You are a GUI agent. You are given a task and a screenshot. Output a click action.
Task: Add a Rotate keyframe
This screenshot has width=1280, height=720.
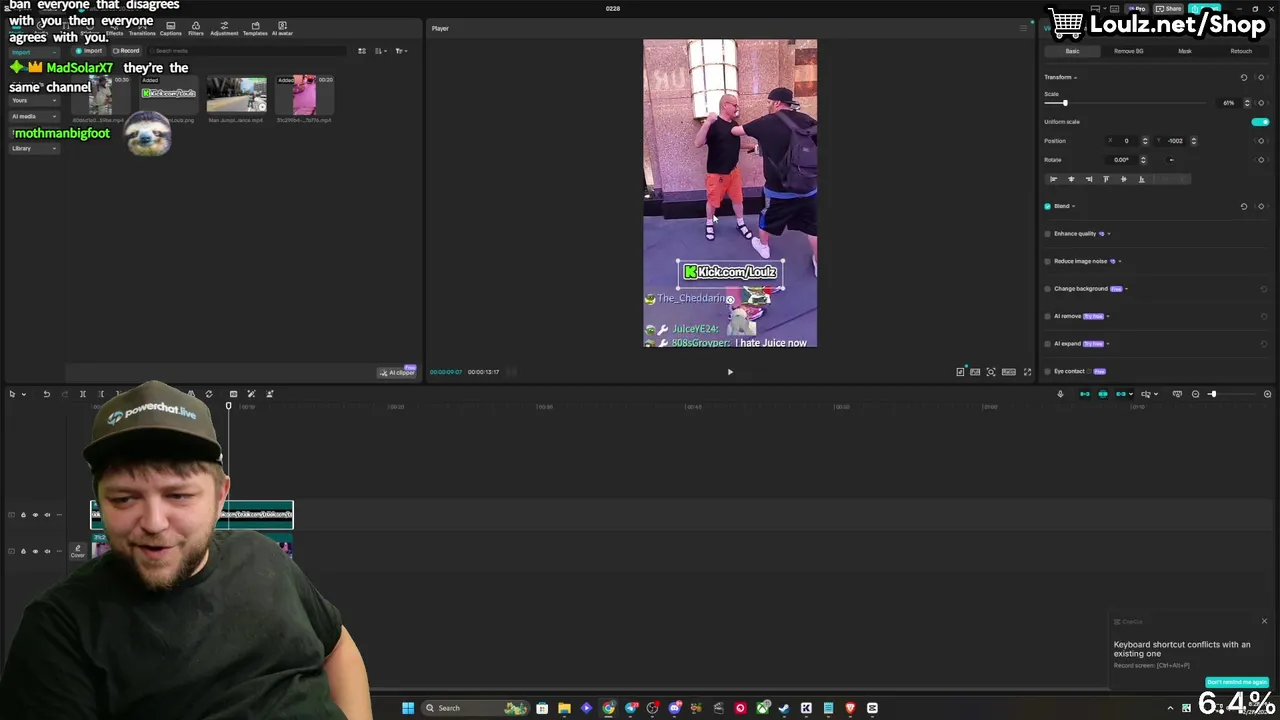click(1261, 160)
